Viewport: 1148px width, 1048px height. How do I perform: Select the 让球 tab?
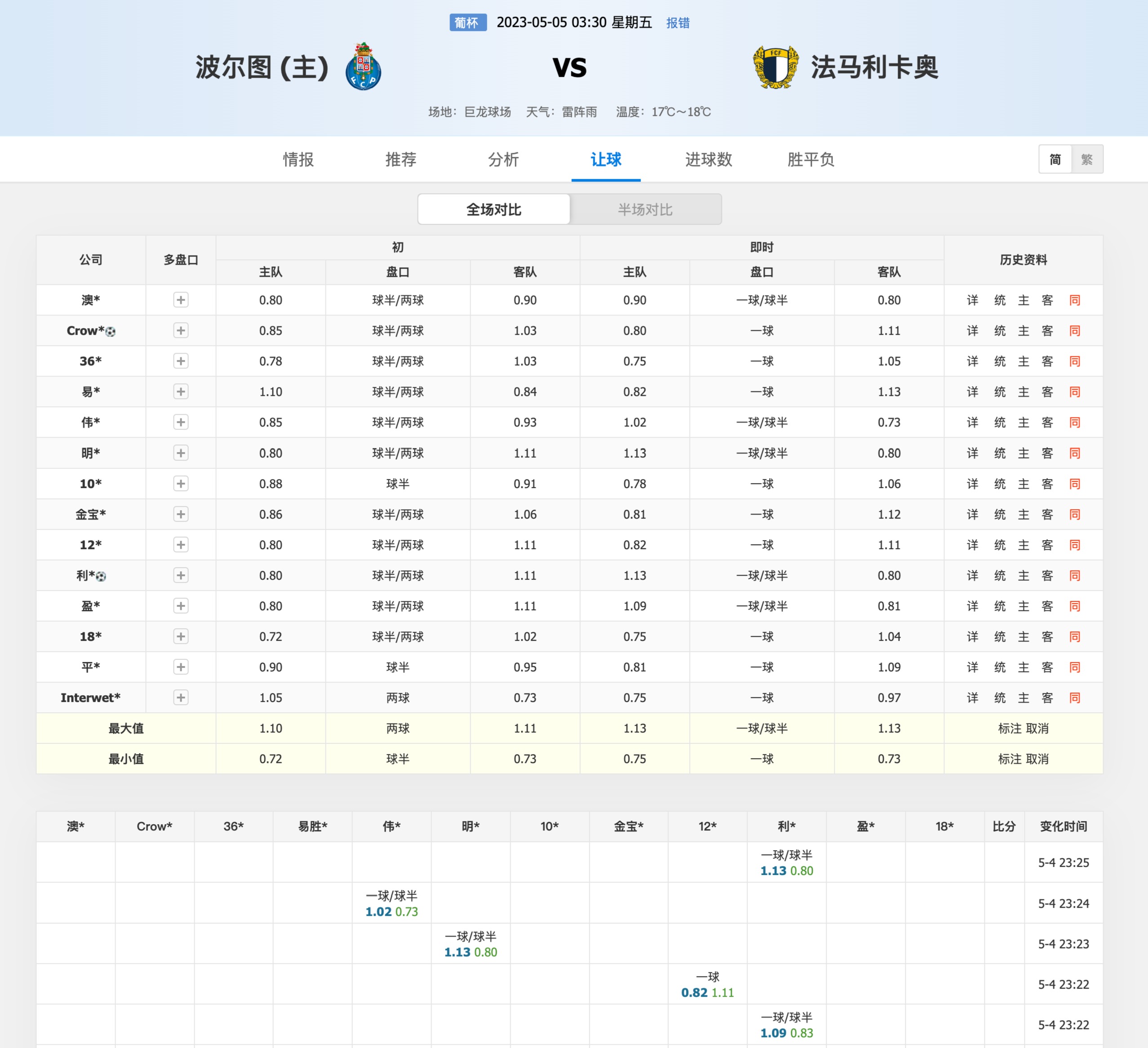[606, 160]
